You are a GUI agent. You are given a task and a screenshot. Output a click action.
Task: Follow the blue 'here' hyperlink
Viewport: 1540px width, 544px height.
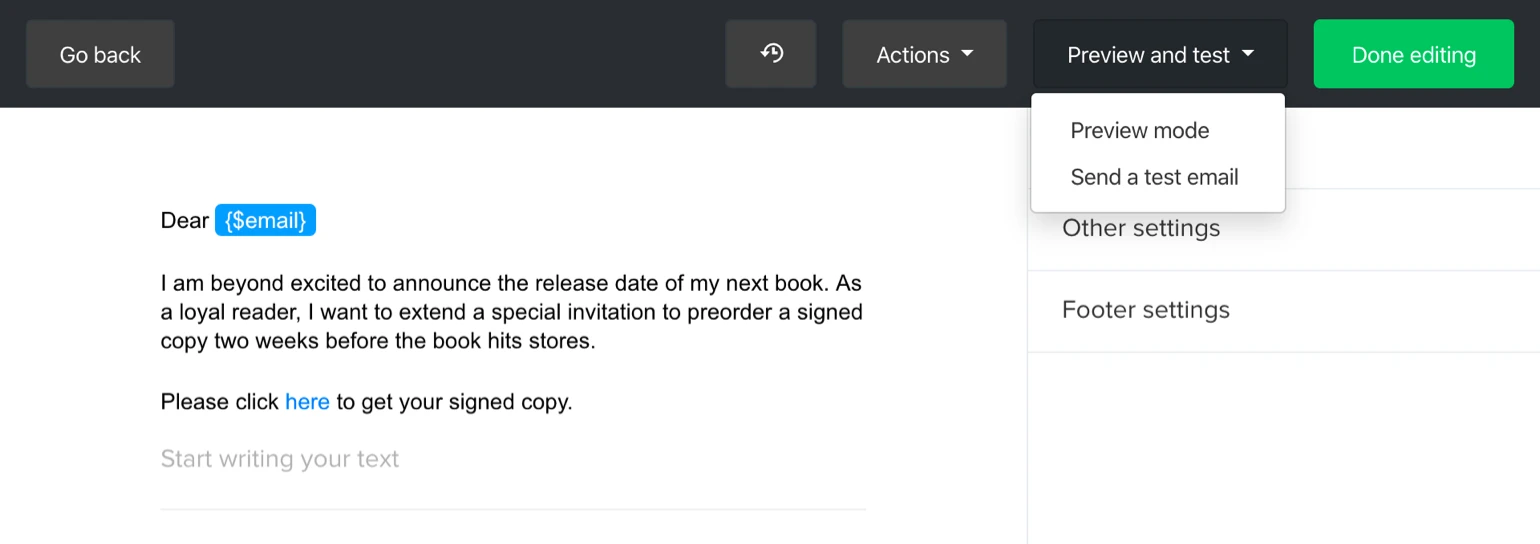click(307, 402)
